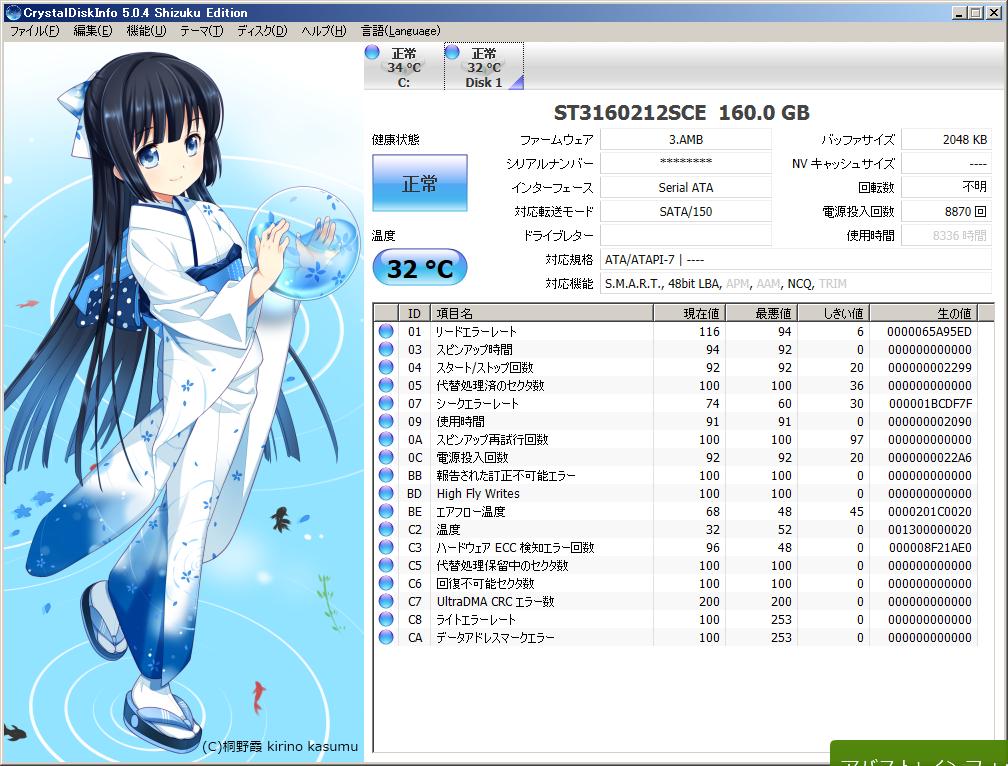The width and height of the screenshot is (1008, 766).
Task: Click the blue health orb on the C: drive tab
Action: click(x=372, y=53)
